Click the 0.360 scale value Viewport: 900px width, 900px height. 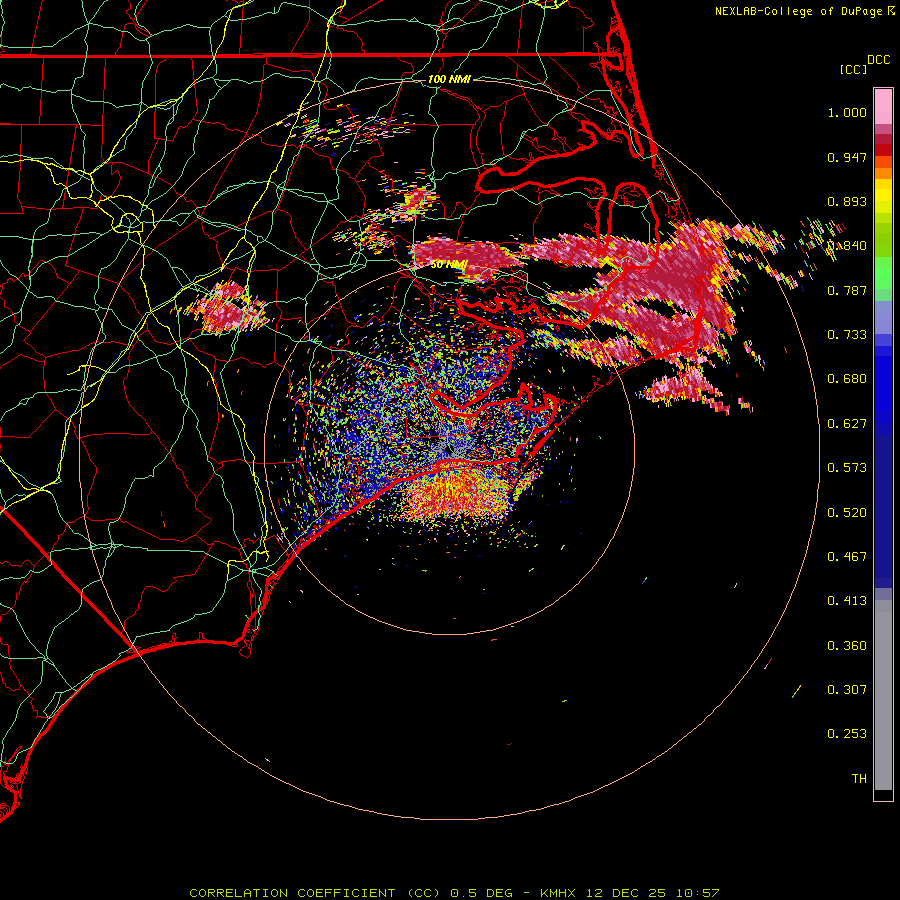coord(847,646)
